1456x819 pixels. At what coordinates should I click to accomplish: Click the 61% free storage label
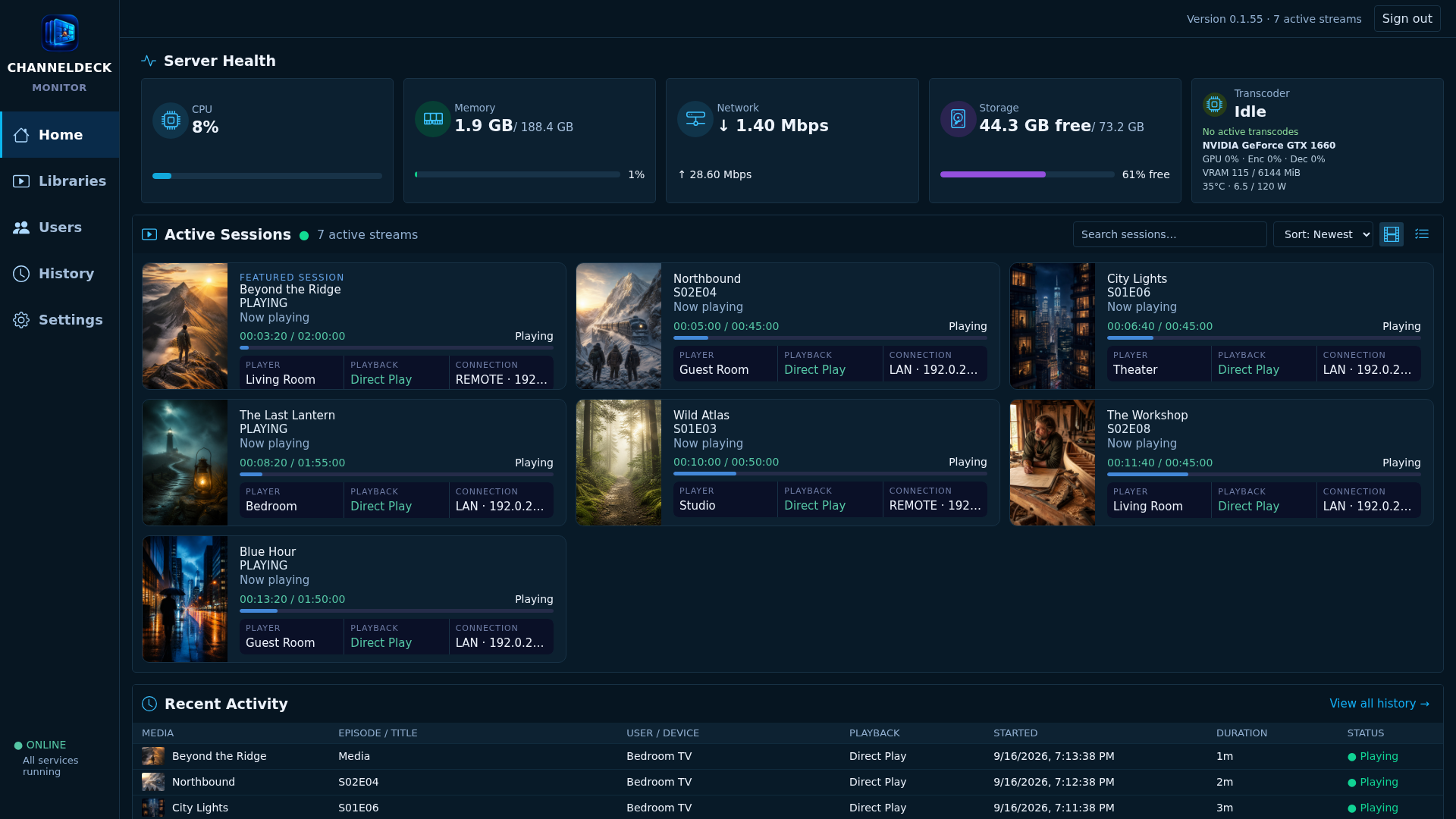coord(1146,174)
